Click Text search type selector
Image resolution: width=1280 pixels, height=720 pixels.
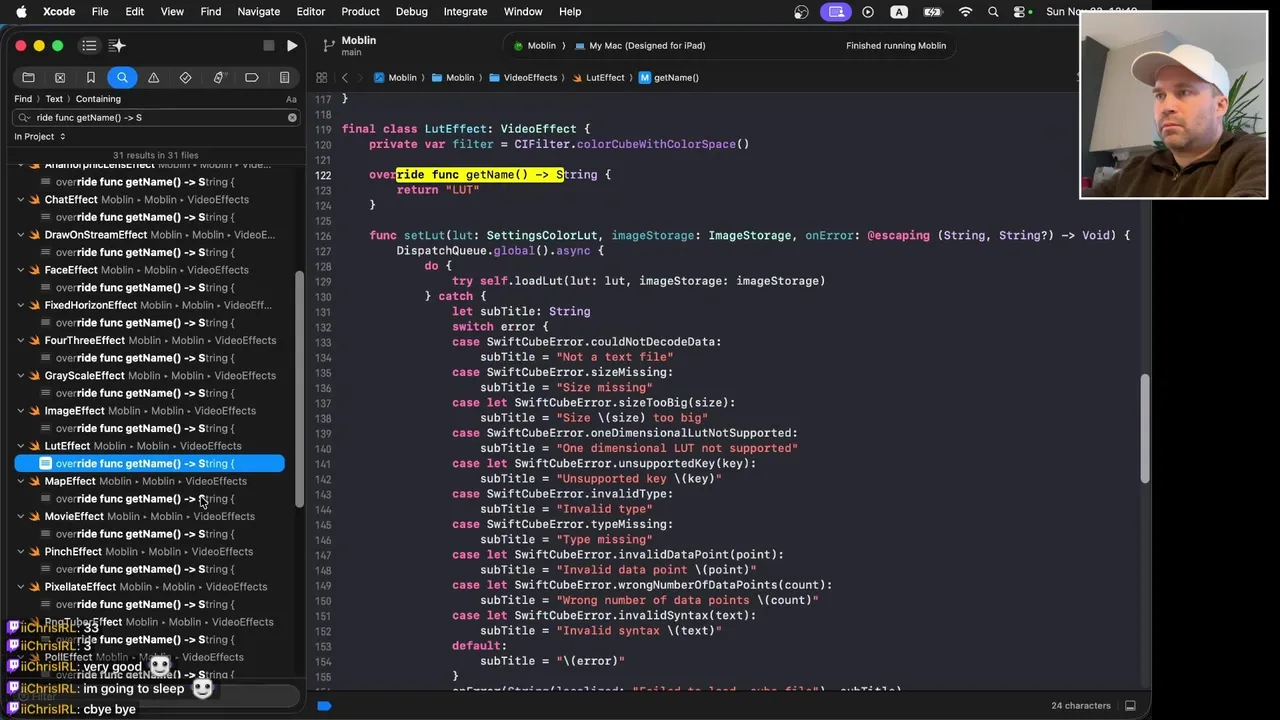tap(54, 99)
